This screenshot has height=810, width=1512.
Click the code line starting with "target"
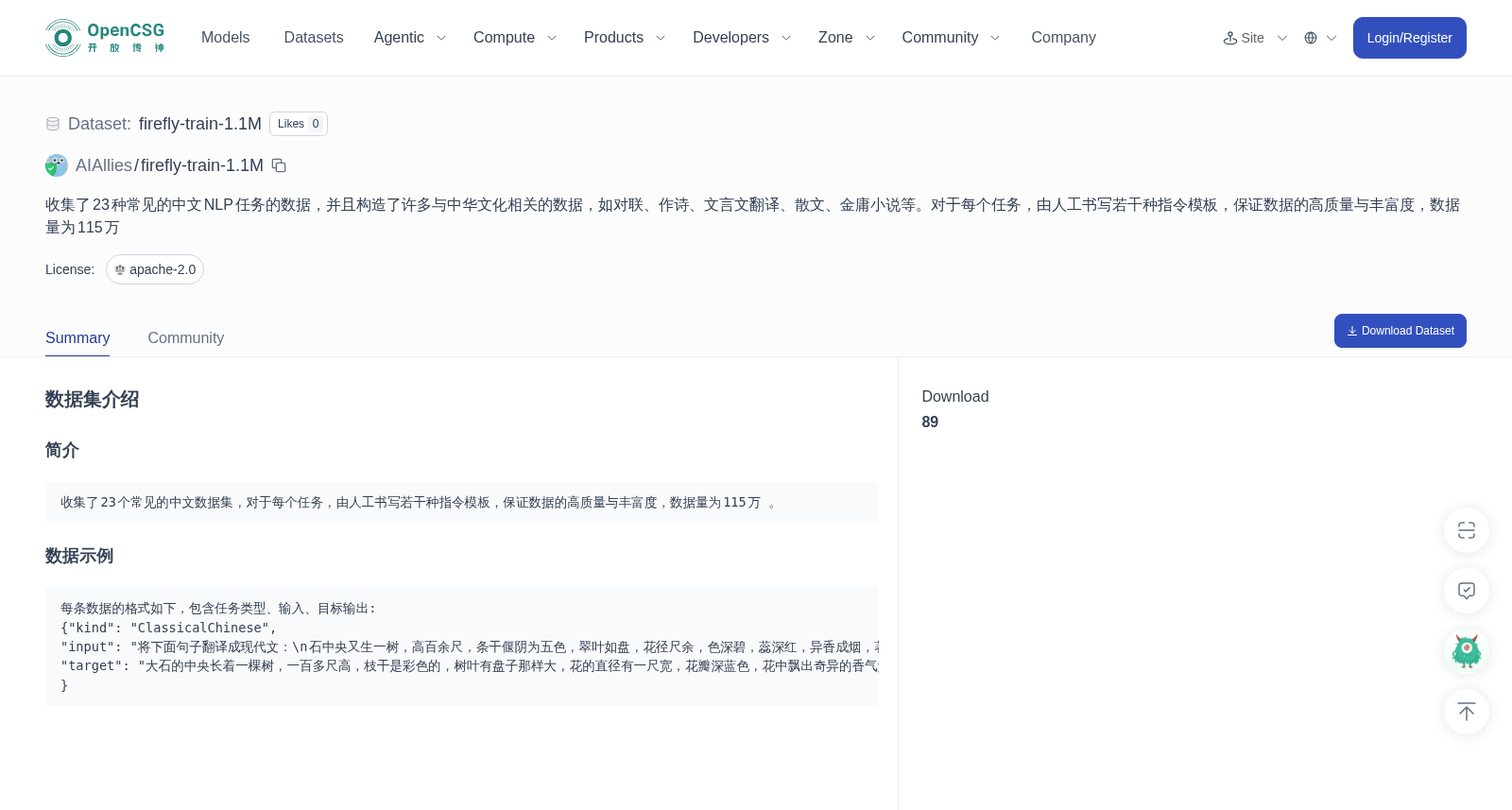pos(470,665)
